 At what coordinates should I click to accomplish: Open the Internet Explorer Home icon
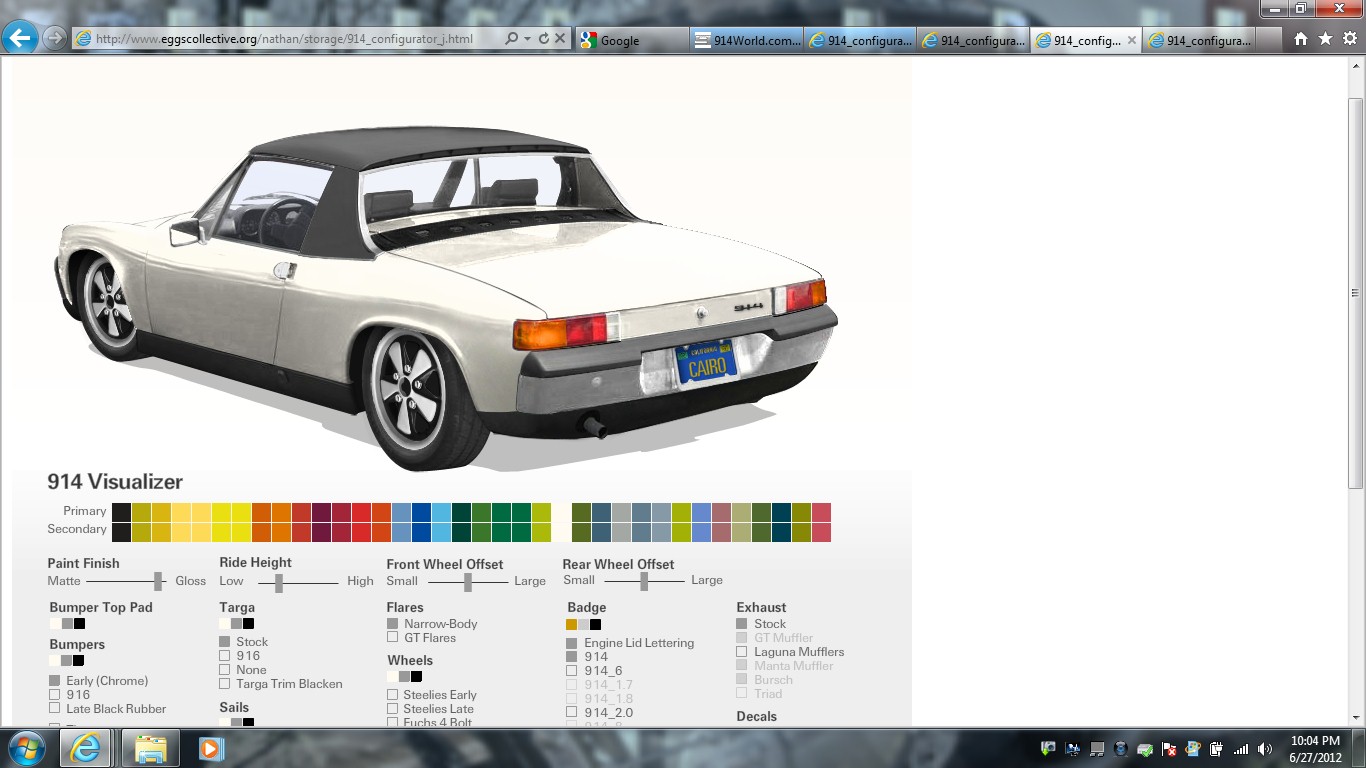(x=1300, y=39)
